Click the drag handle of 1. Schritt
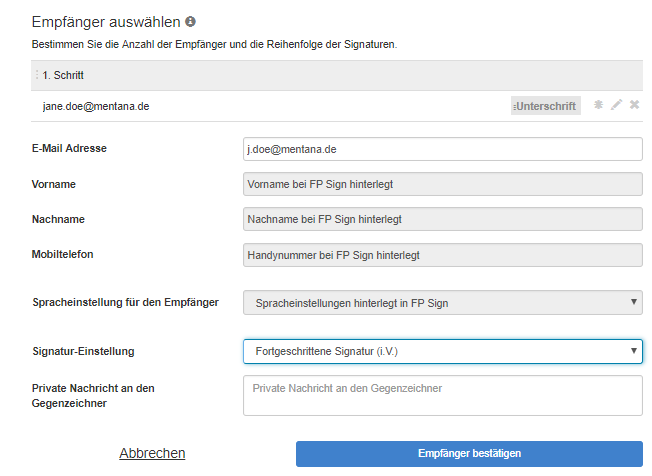 (x=37, y=75)
